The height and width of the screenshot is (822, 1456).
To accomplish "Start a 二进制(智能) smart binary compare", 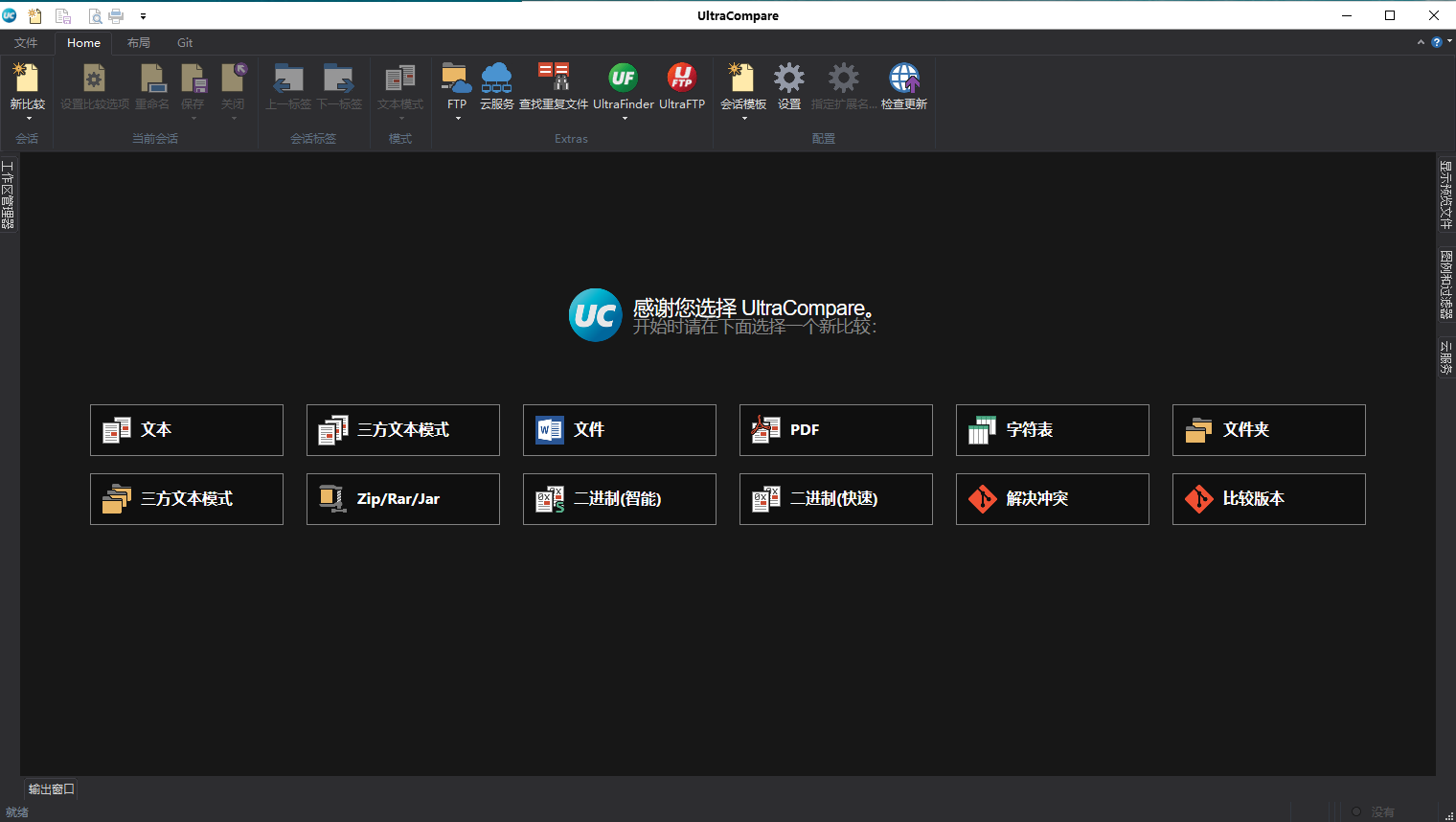I will point(620,499).
